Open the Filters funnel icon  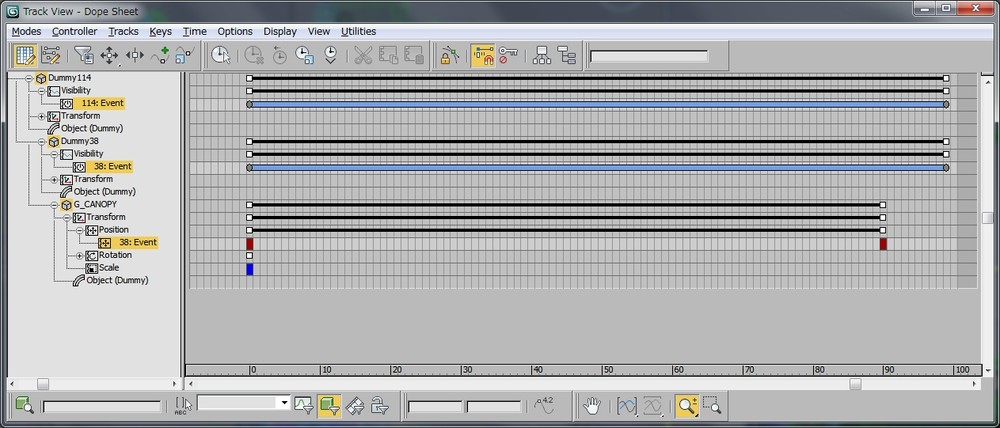(84, 55)
